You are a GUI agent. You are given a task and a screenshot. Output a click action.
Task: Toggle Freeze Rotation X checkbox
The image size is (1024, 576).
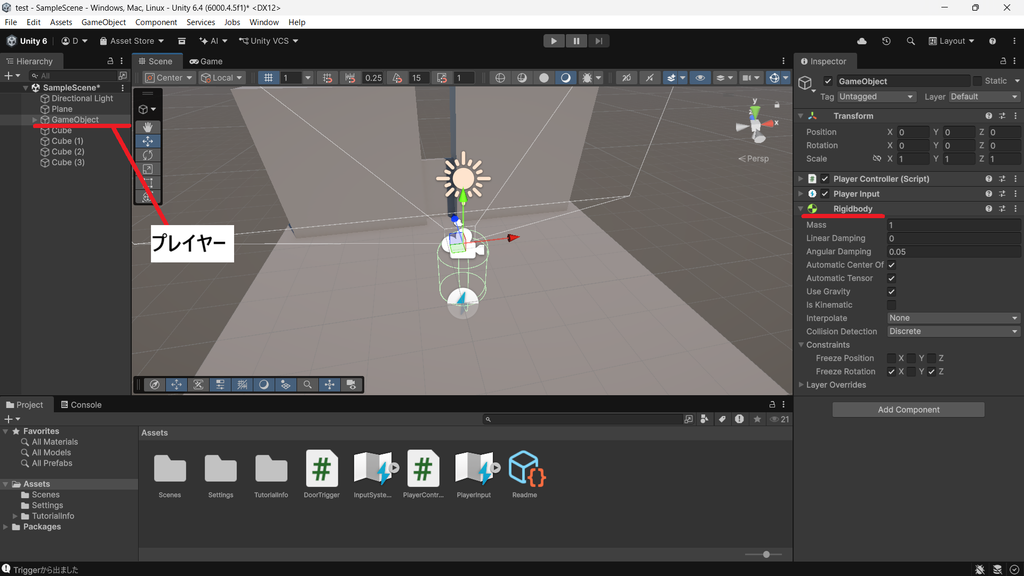click(891, 372)
